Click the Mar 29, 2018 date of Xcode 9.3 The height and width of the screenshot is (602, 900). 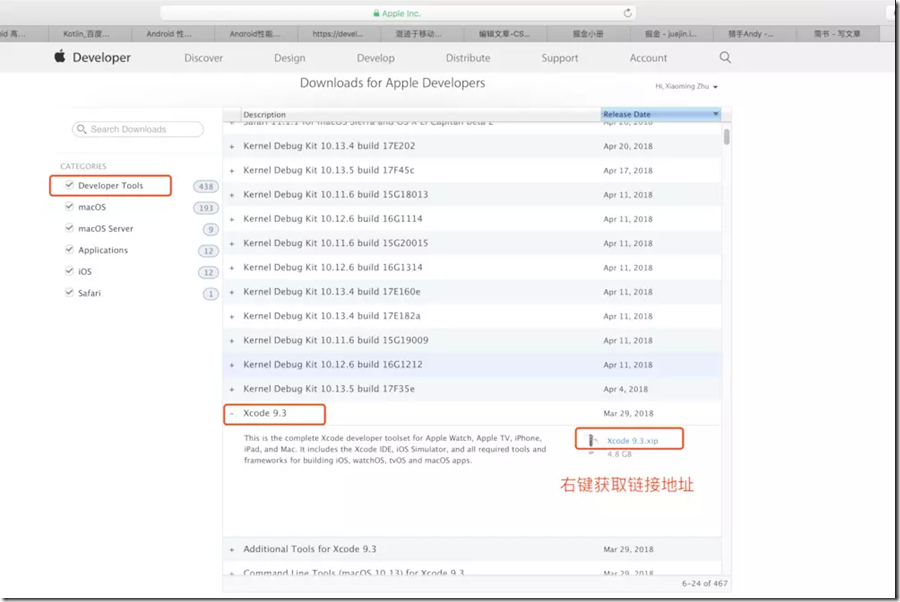[x=628, y=413]
